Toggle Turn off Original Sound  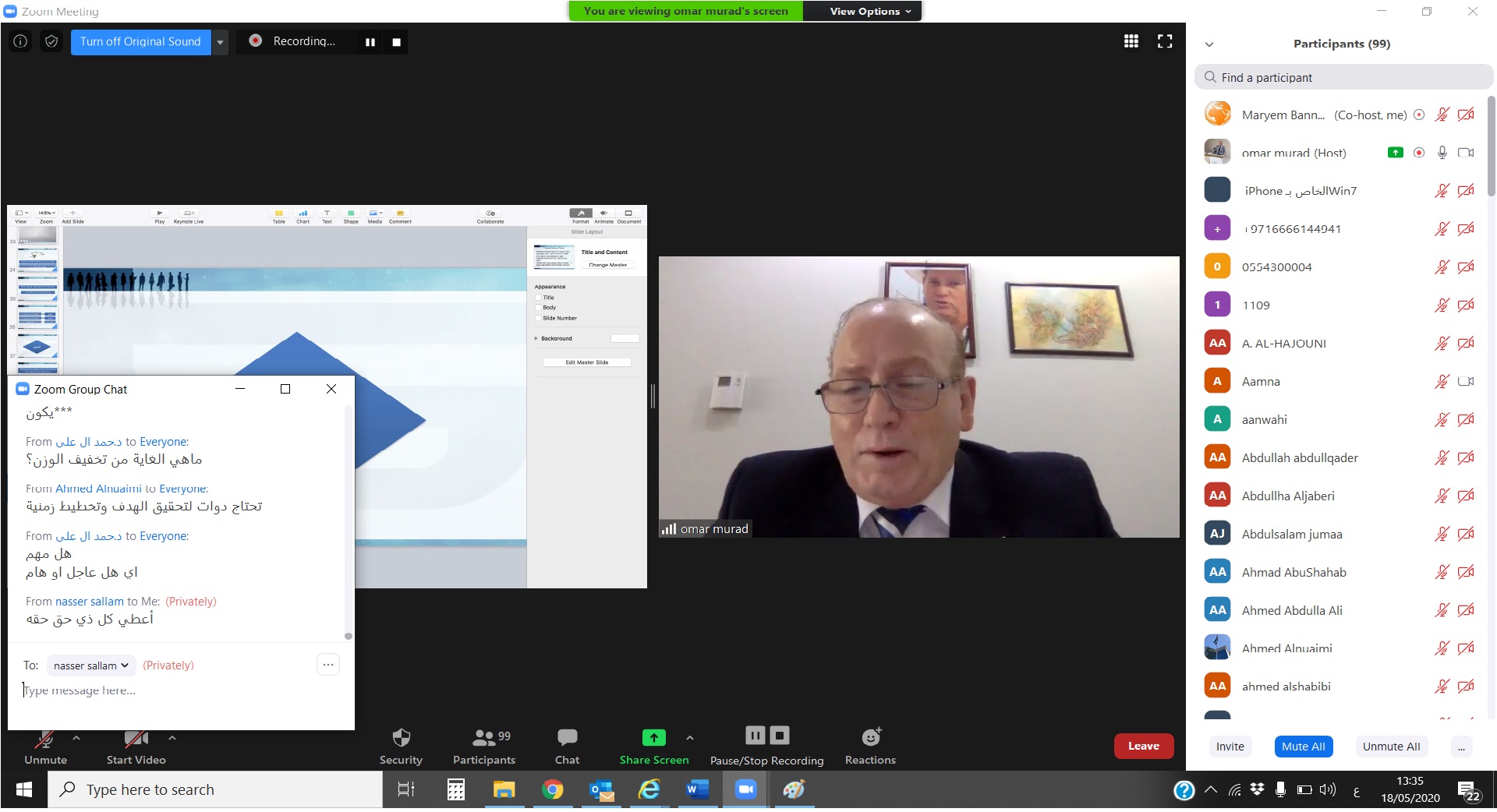click(140, 41)
